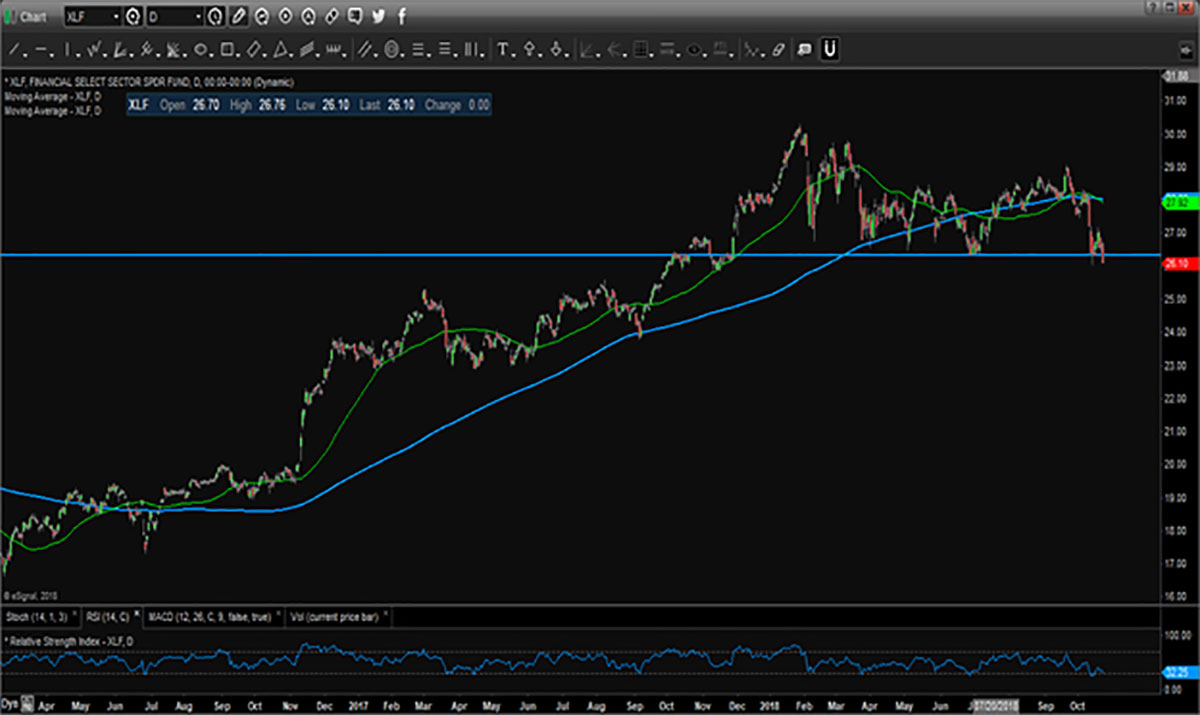Click the eraser icon in the top bar

click(x=333, y=16)
